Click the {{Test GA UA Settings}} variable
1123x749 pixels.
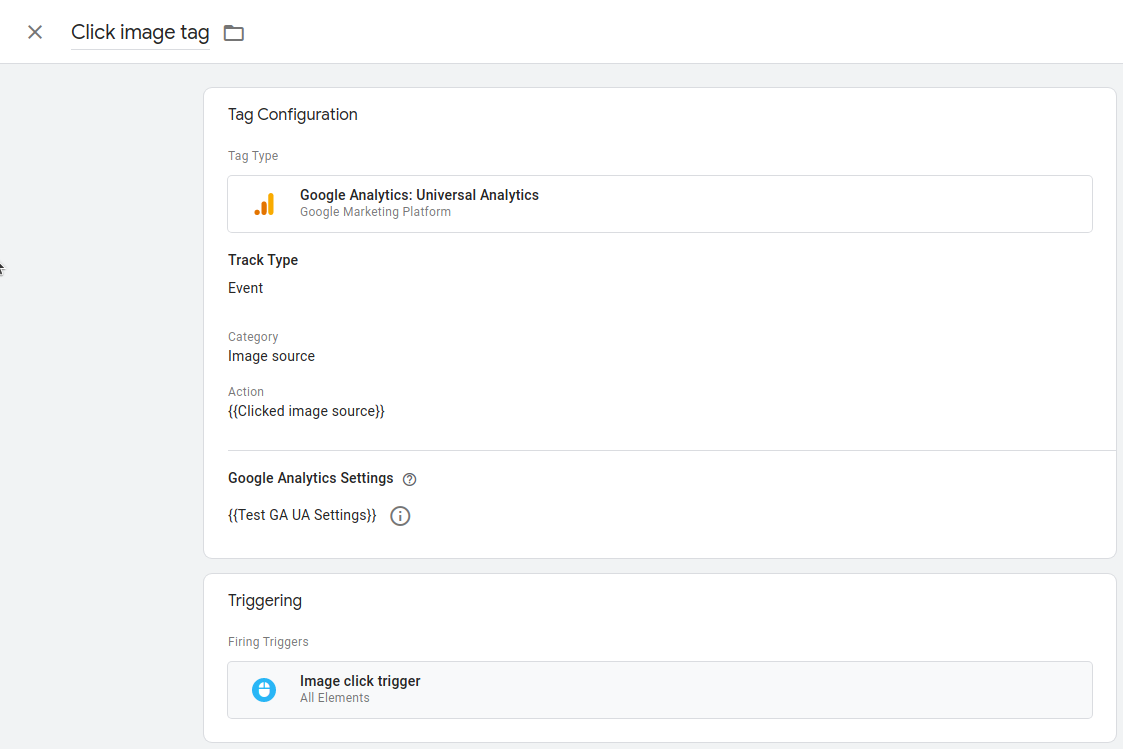pyautogui.click(x=302, y=515)
